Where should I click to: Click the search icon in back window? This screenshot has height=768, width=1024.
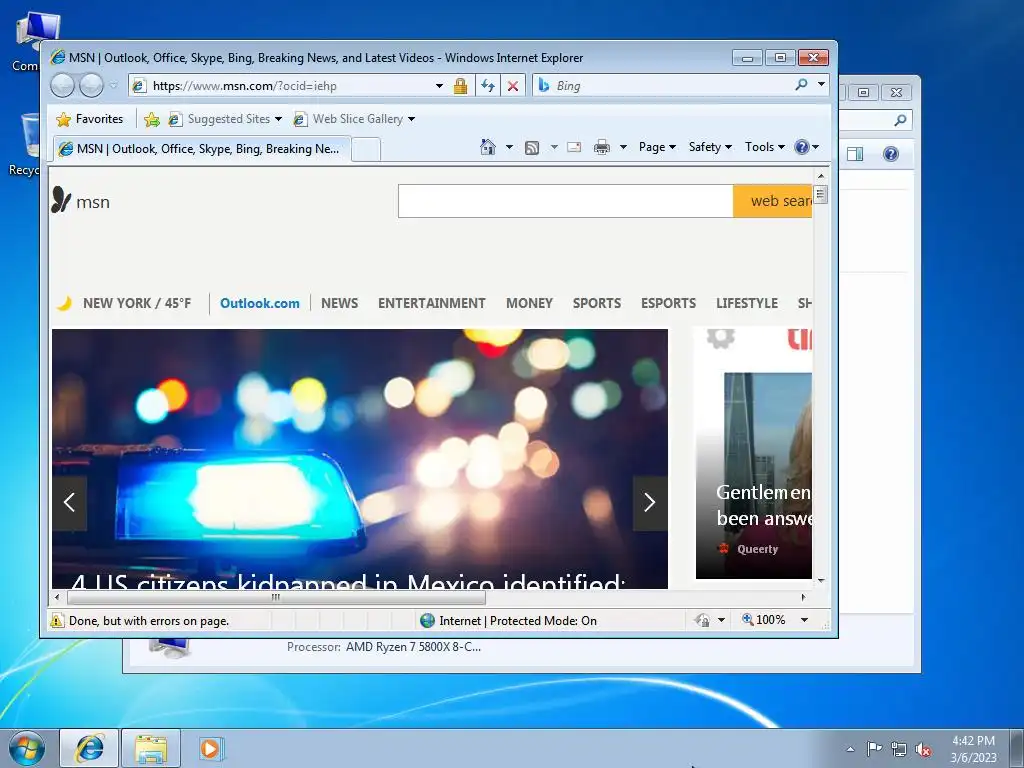[901, 120]
